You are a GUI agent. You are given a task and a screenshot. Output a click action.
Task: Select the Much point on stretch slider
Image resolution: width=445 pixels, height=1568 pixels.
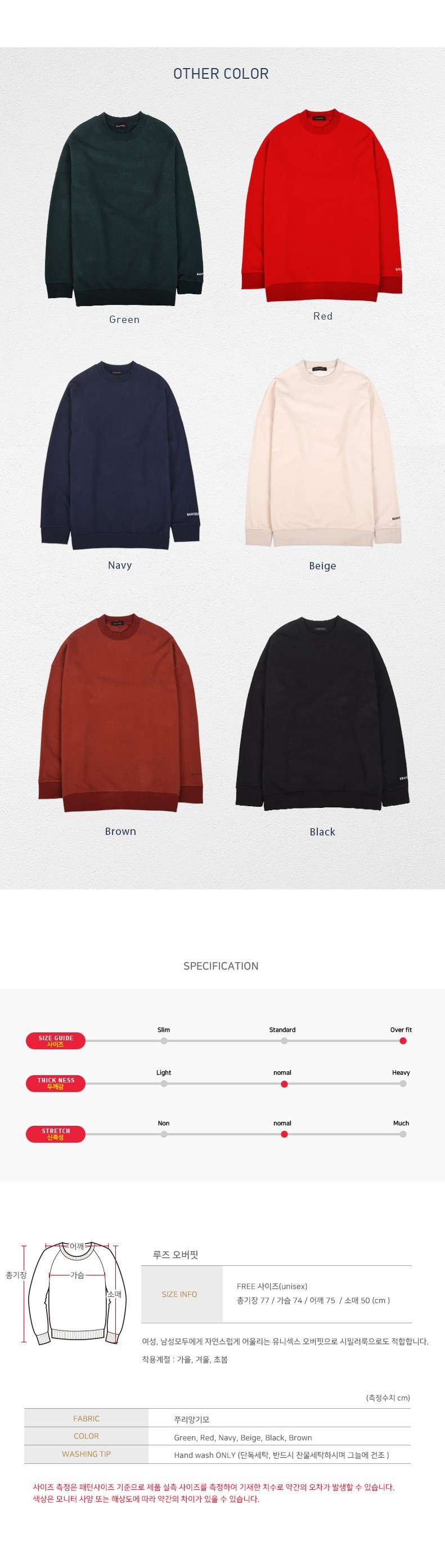[x=403, y=1134]
